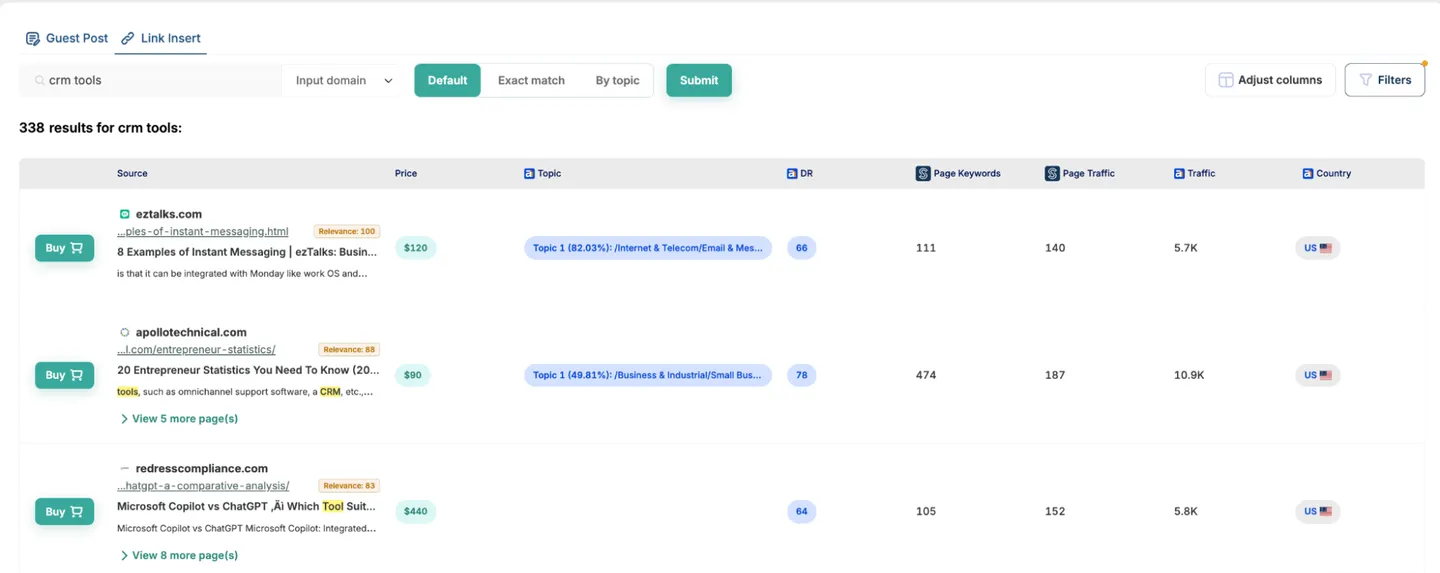This screenshot has height=573, width=1440.
Task: Open the entrepreneur-statistics page URL
Action: point(196,349)
